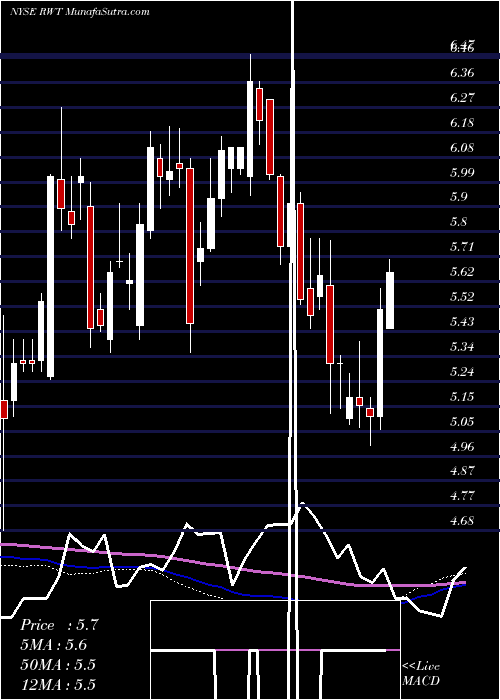Click the 5.34 price axis label
This screenshot has width=500, height=700.
[463, 347]
